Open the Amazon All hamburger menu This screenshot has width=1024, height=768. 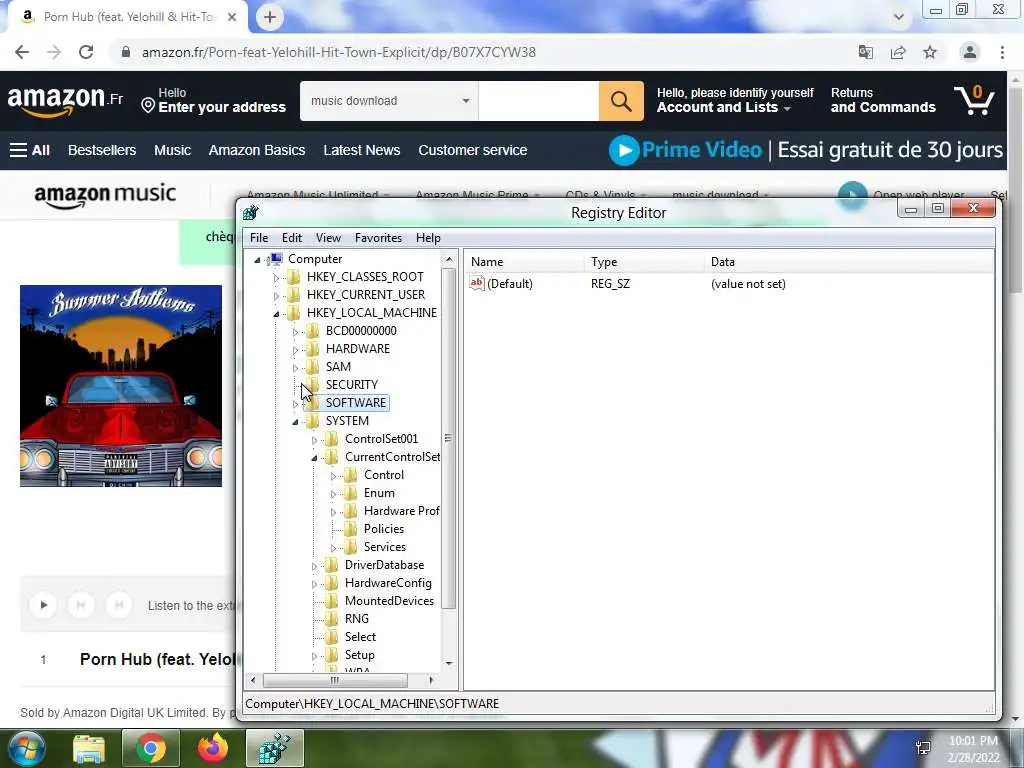(x=30, y=150)
